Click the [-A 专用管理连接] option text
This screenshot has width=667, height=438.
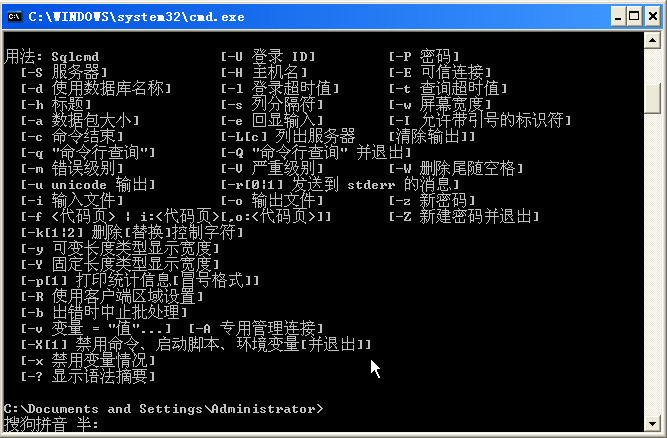click(x=256, y=328)
